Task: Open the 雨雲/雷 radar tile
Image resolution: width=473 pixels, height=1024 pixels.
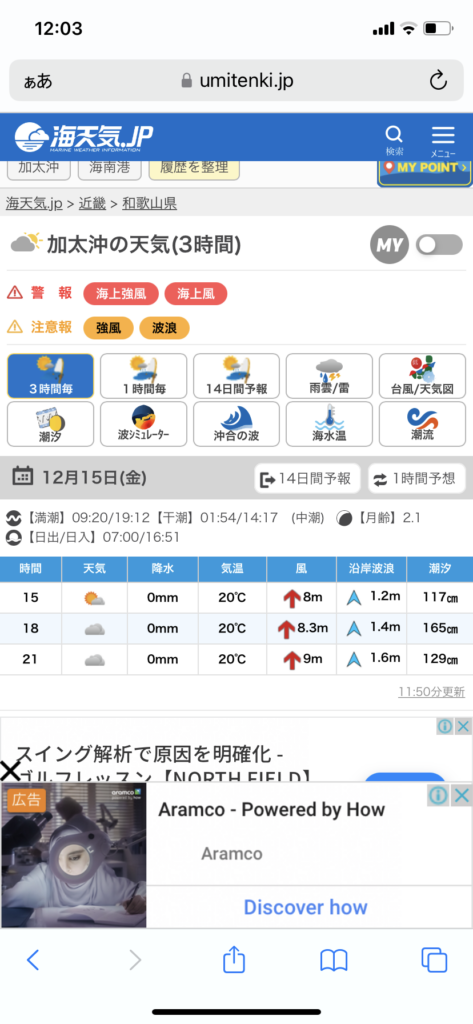Action: coord(329,376)
